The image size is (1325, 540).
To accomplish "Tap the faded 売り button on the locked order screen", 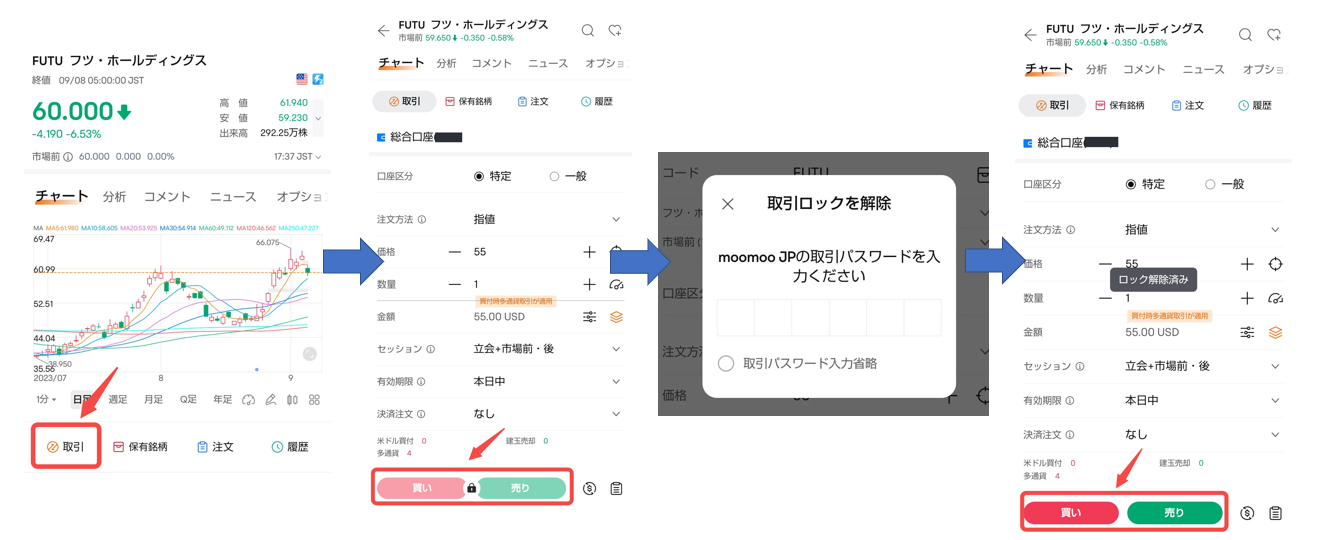I will click(x=521, y=488).
